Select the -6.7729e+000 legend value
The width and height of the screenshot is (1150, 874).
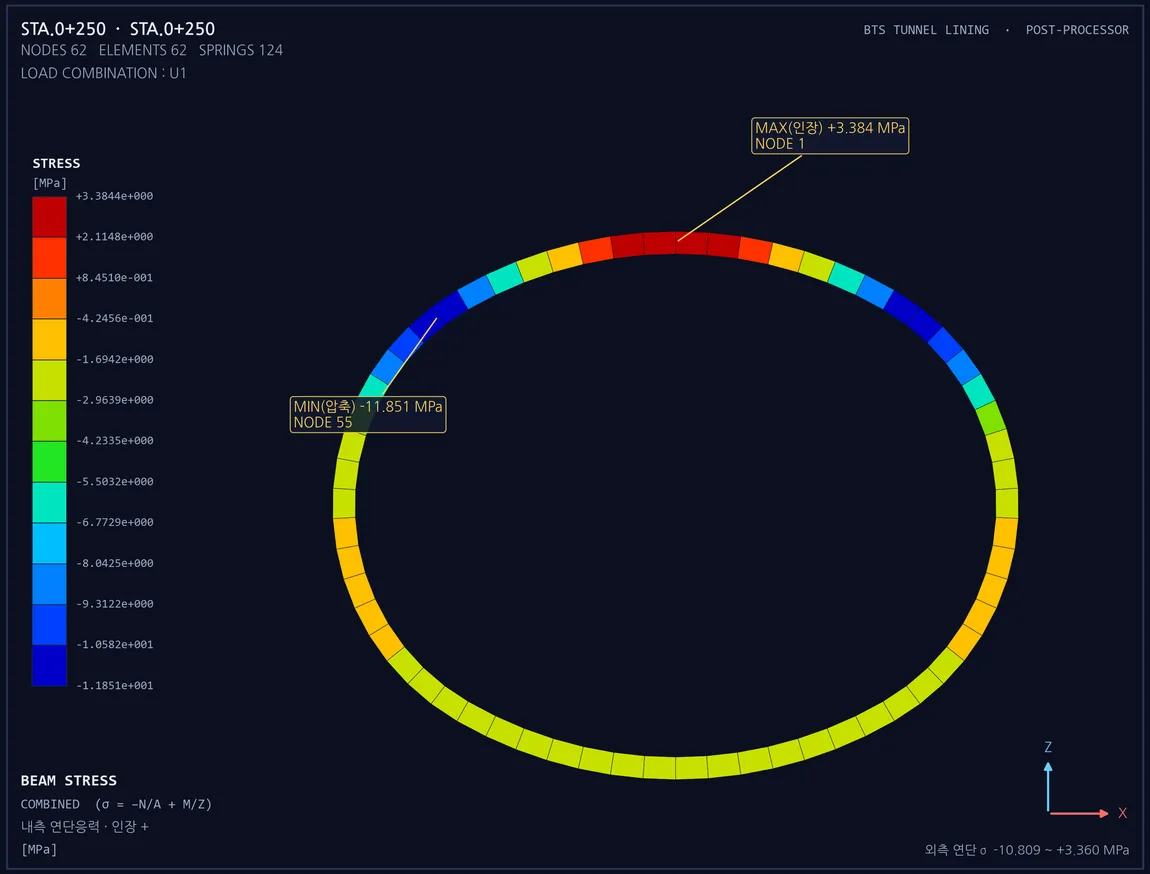click(x=114, y=523)
